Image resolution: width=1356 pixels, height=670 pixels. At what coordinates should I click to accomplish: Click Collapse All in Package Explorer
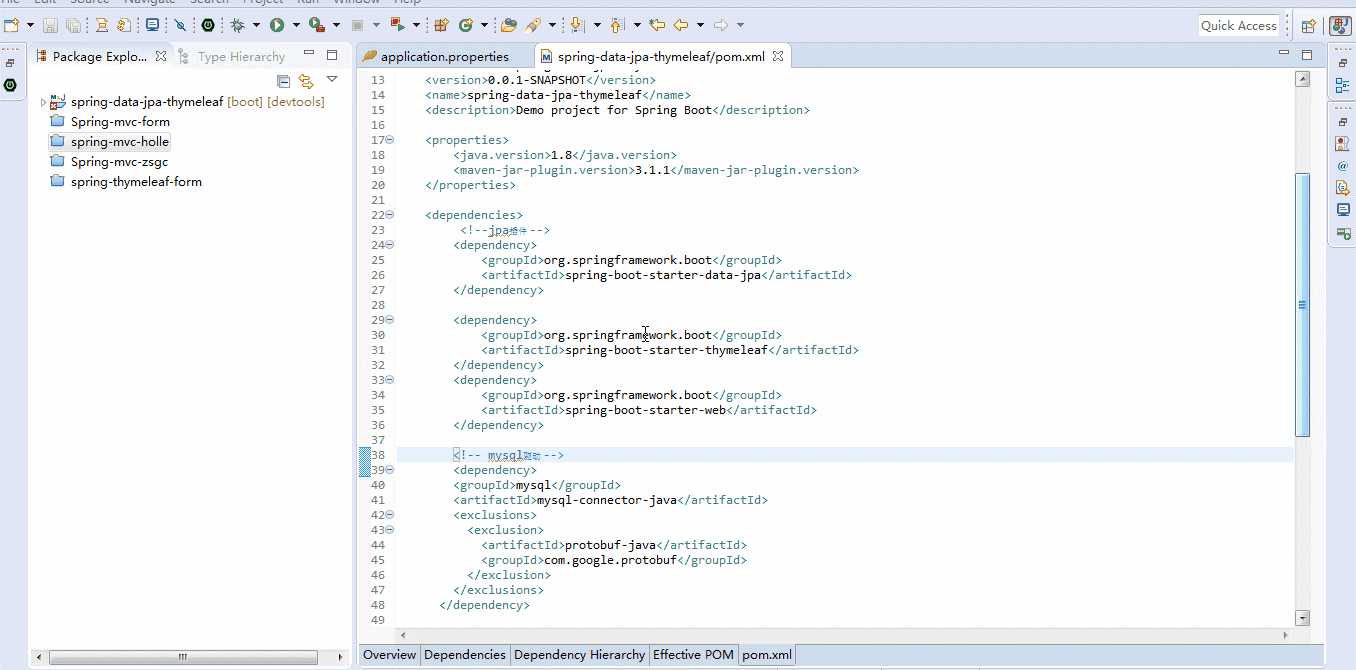click(x=283, y=81)
